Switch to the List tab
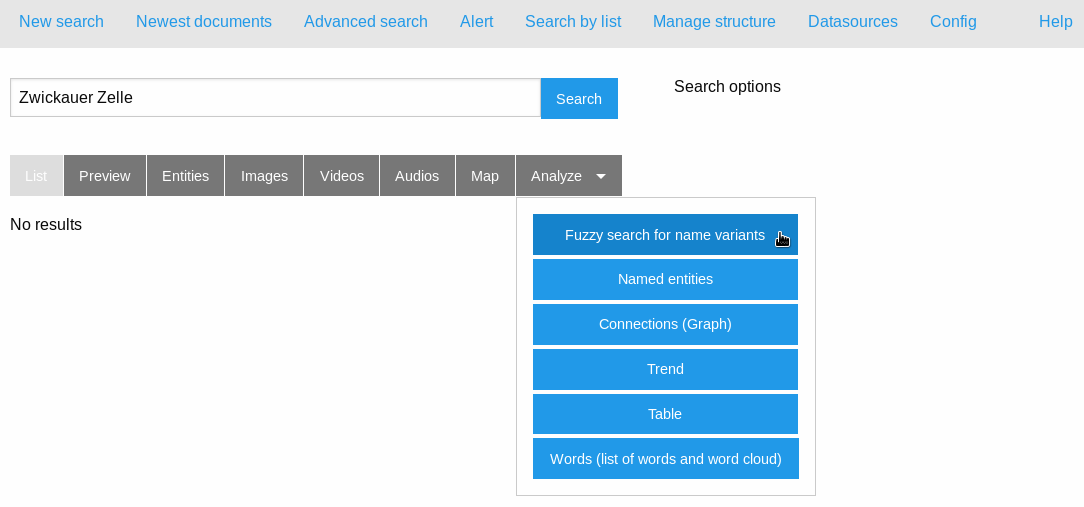 tap(36, 176)
